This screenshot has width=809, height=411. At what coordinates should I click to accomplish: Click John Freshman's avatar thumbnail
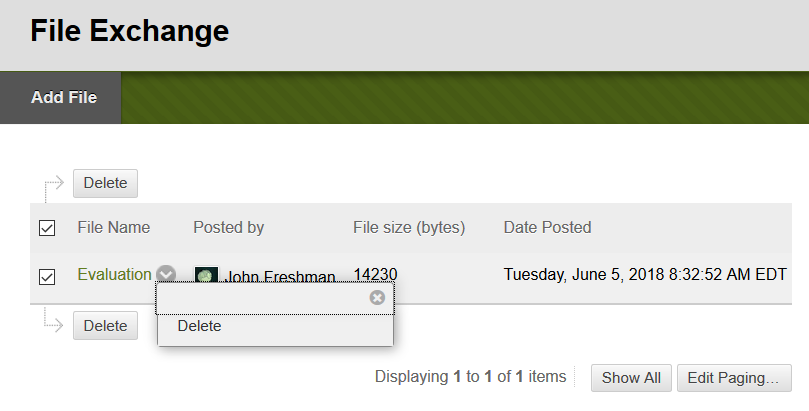(x=206, y=275)
